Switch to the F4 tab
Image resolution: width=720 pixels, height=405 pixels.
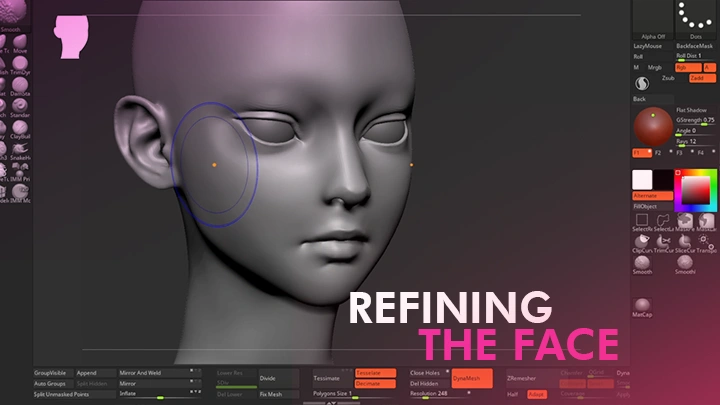click(x=706, y=153)
